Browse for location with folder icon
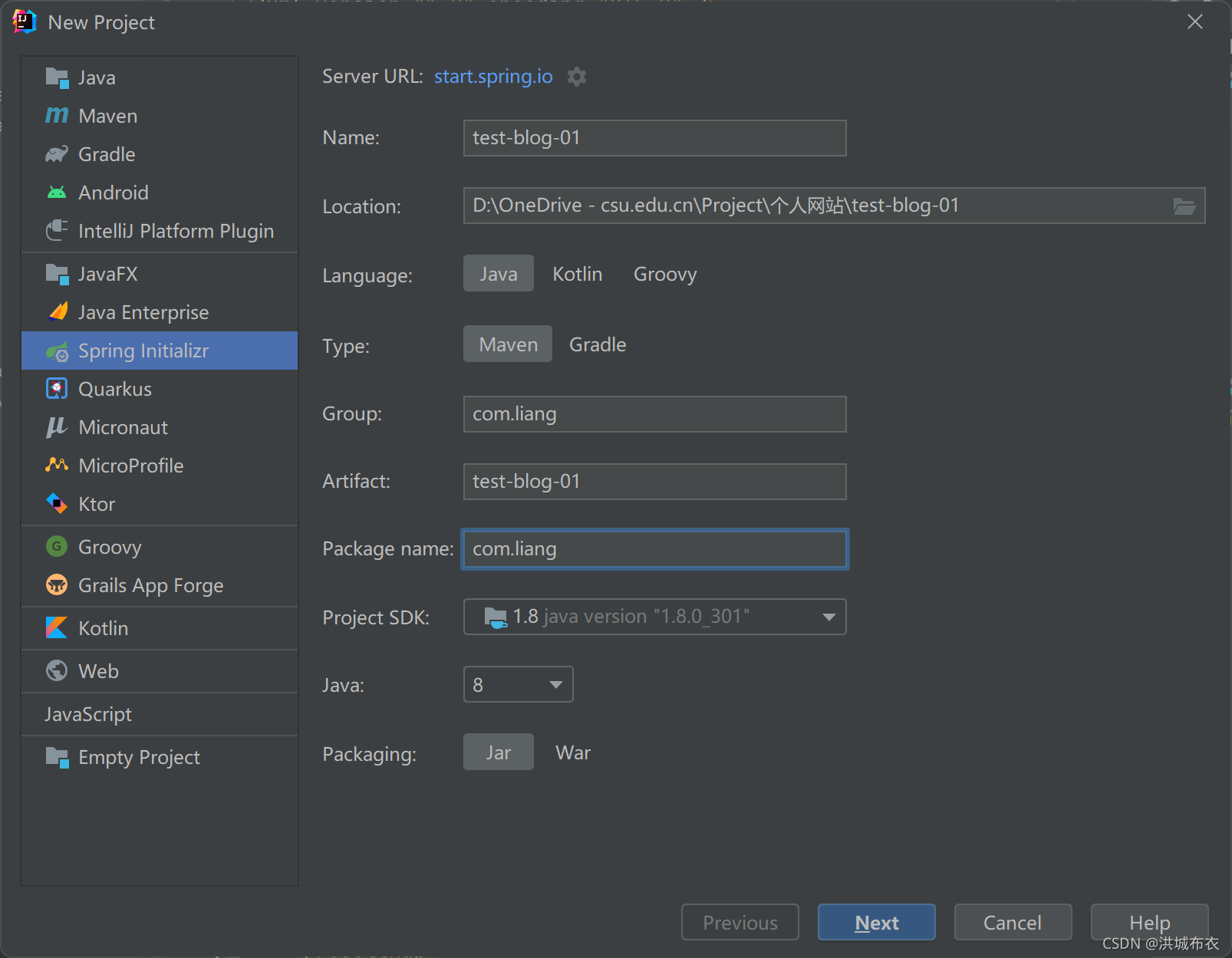 pos(1184,206)
